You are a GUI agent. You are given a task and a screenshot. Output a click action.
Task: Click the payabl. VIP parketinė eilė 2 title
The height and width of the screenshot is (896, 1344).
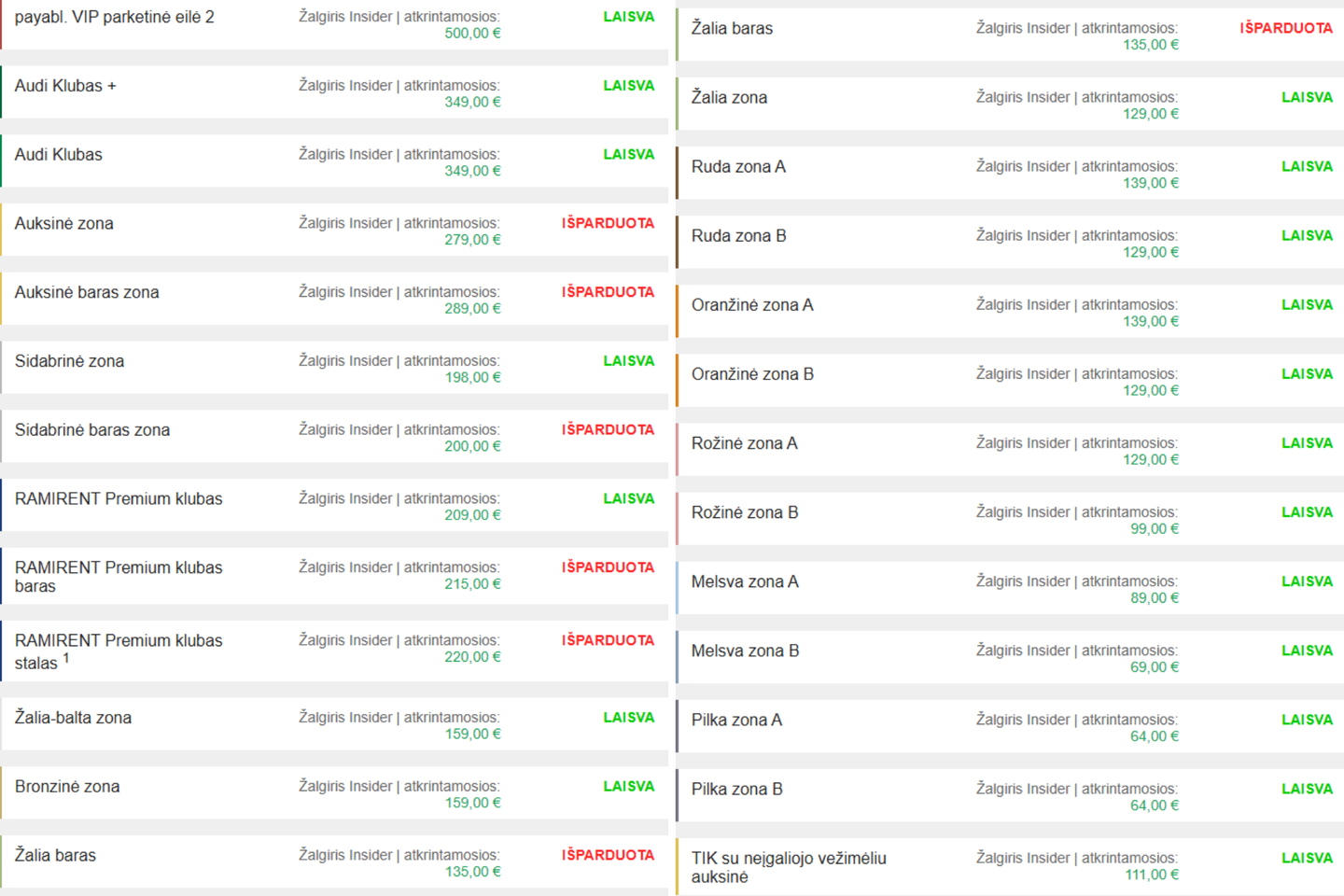114,17
